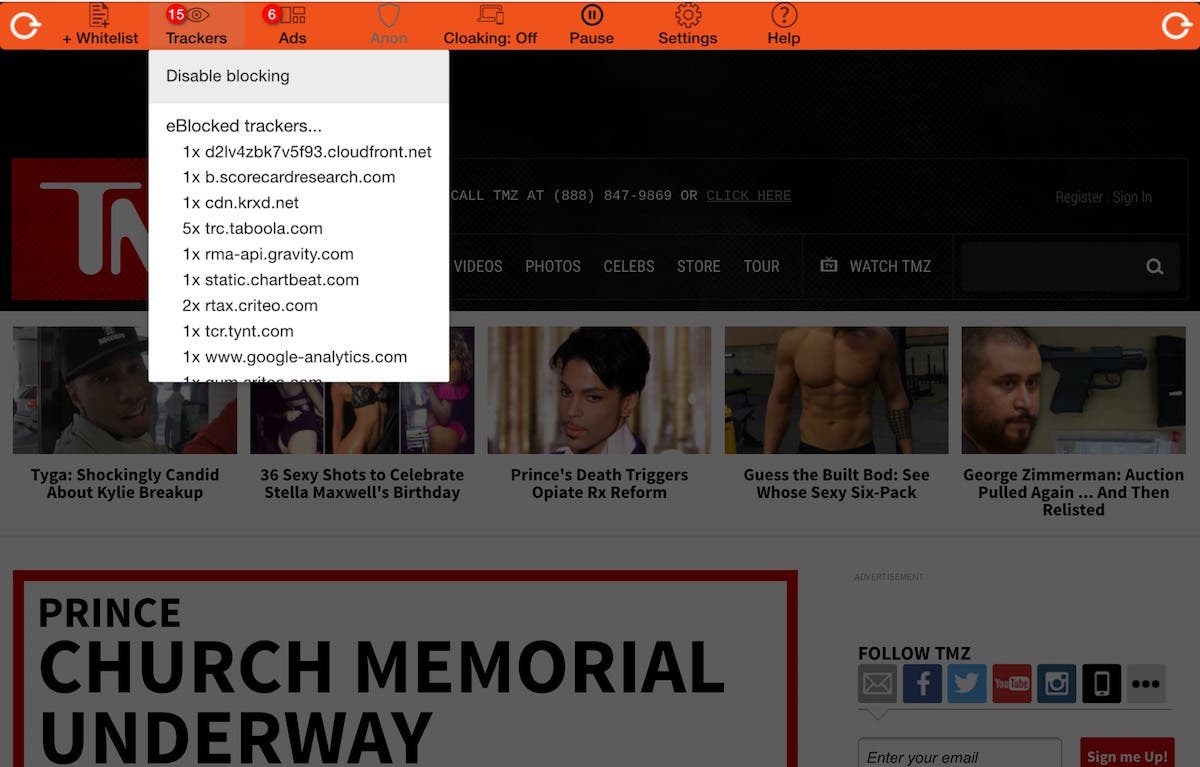Open TMZ Facebook icon
1200x767 pixels.
[x=923, y=684]
